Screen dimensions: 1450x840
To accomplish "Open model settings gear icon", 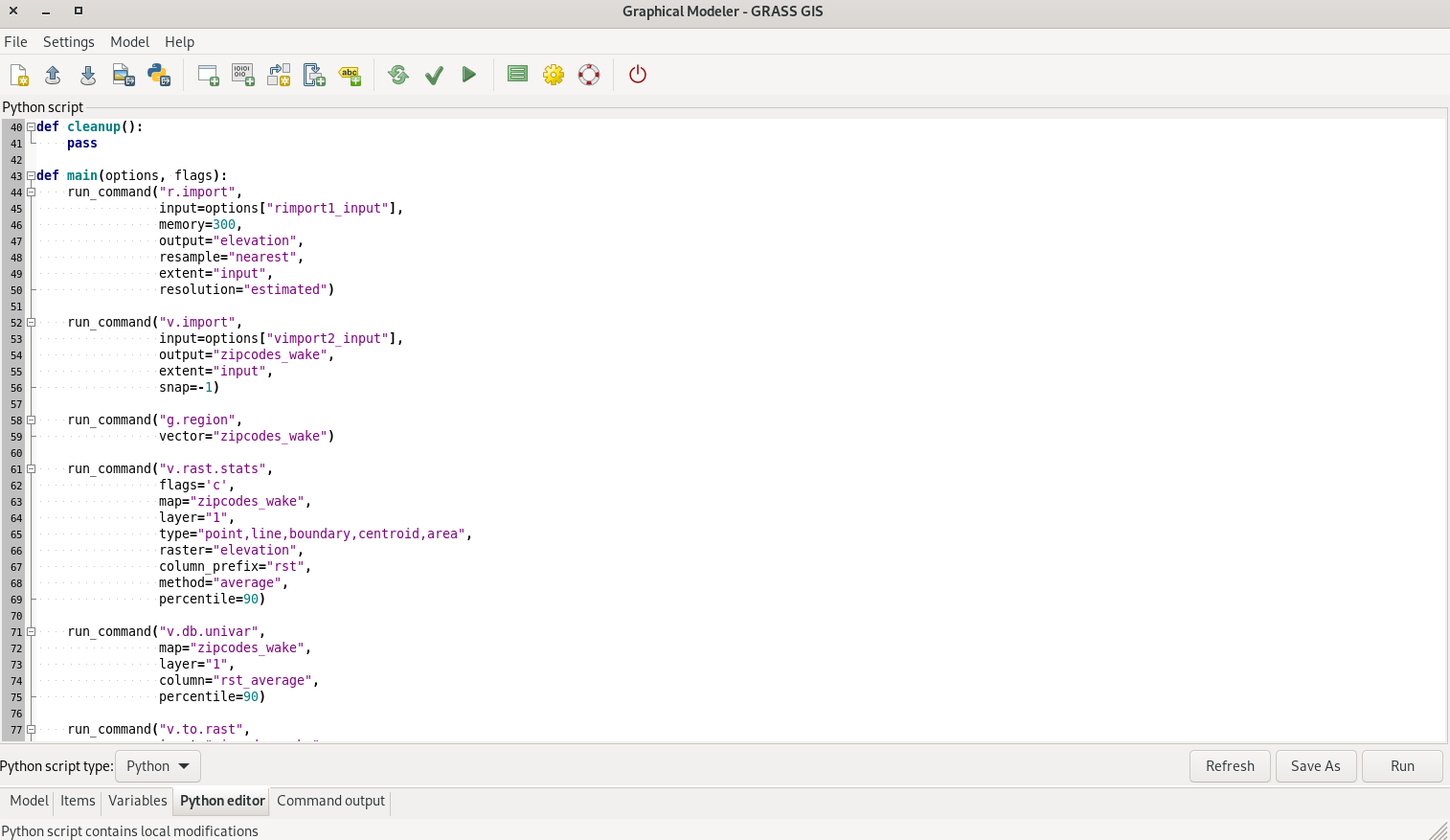I will (x=554, y=75).
